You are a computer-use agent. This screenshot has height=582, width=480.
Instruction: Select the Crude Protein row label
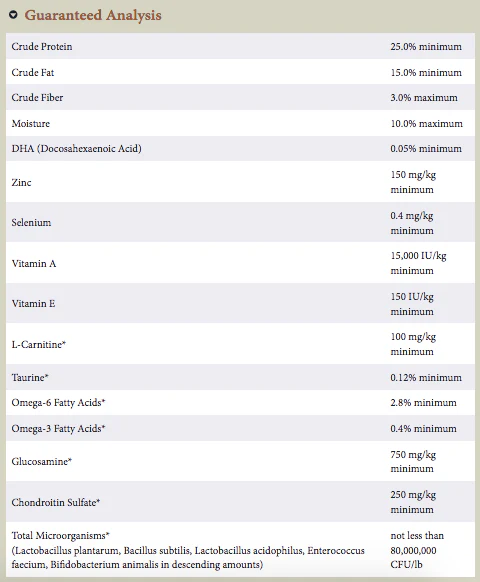[42, 46]
